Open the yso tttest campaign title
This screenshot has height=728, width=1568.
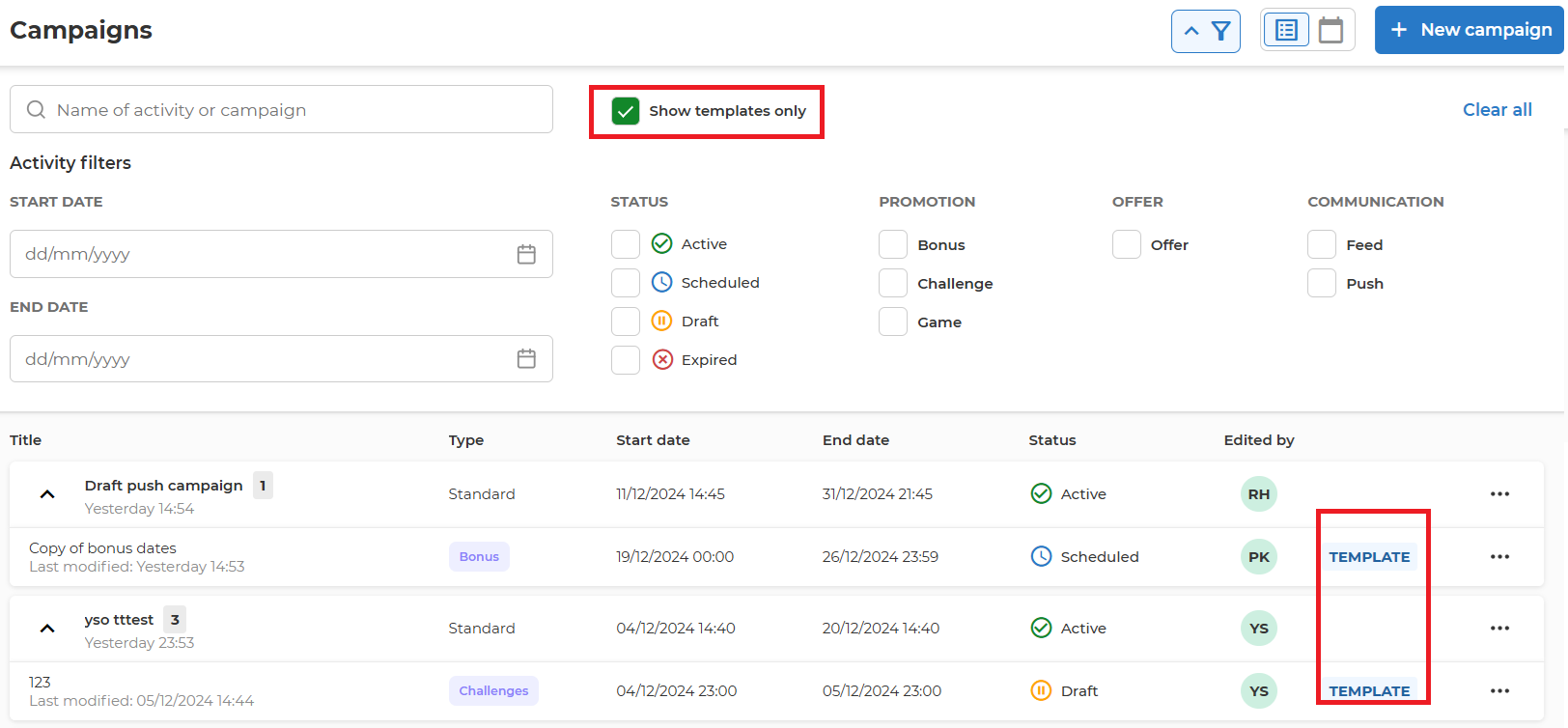pos(119,620)
